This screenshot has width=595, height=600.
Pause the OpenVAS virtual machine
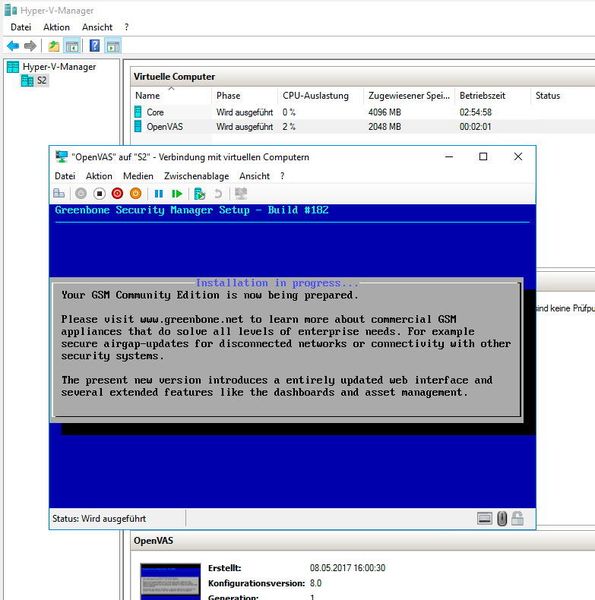158,194
